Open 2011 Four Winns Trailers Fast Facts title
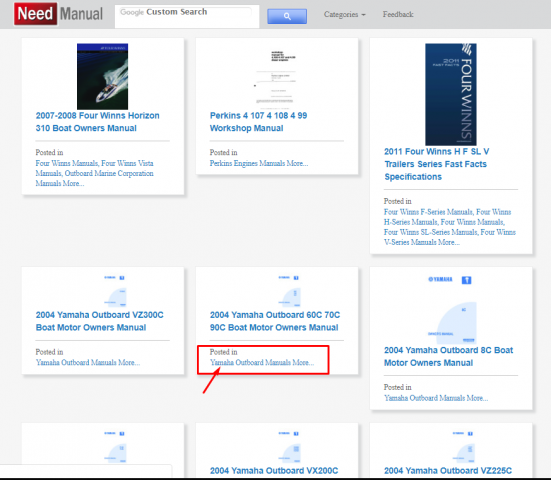 [x=436, y=164]
